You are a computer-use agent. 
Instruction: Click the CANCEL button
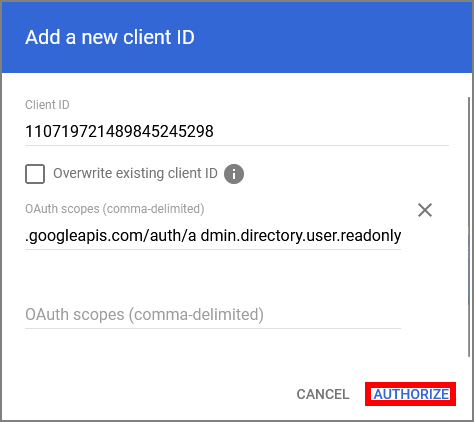(x=323, y=394)
